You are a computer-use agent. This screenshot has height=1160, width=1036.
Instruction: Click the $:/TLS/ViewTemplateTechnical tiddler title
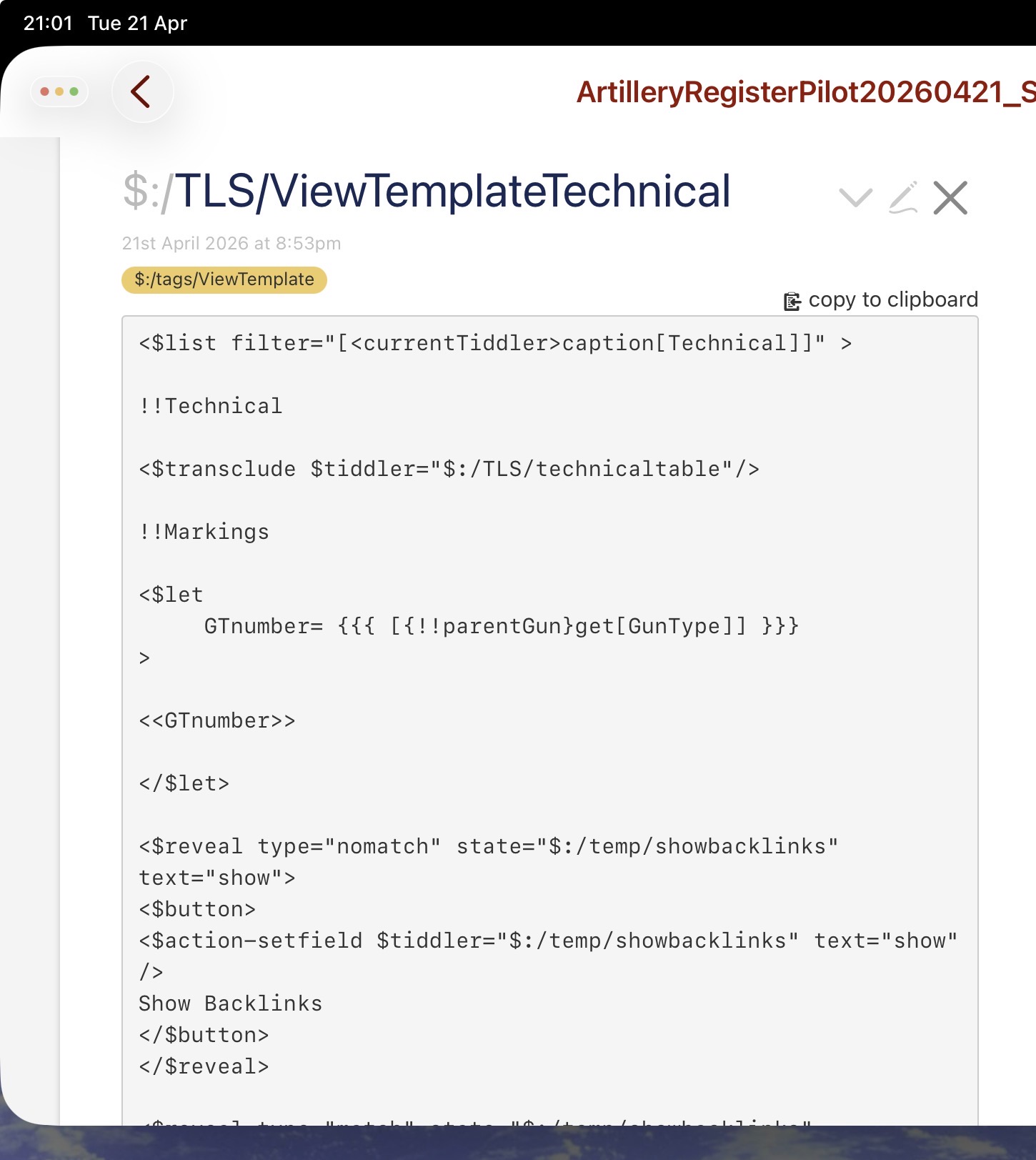point(427,192)
